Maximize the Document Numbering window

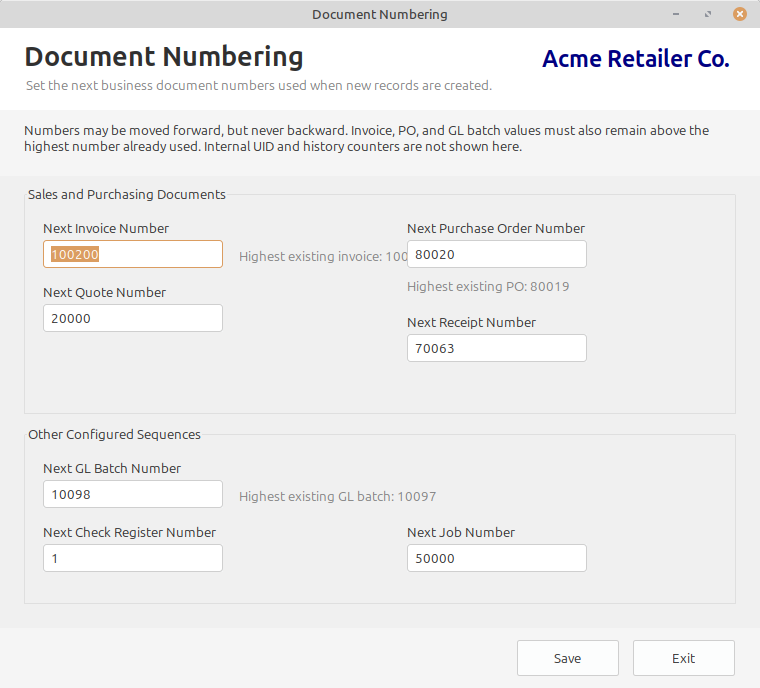(708, 14)
